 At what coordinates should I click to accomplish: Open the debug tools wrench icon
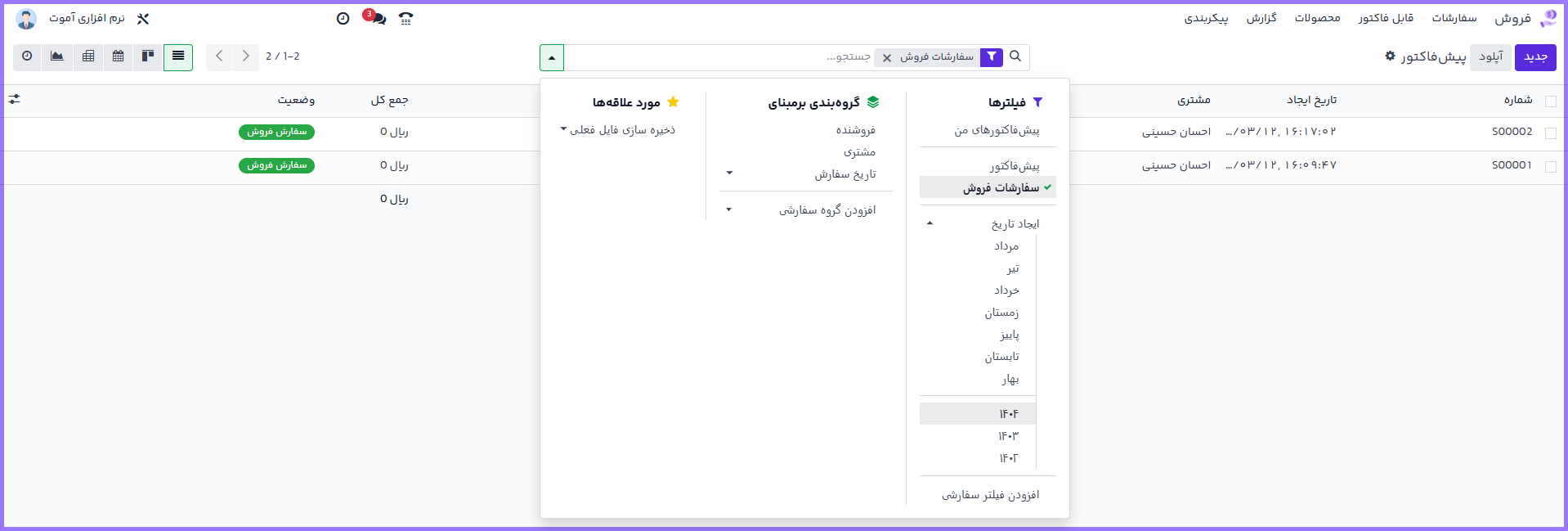(x=143, y=18)
